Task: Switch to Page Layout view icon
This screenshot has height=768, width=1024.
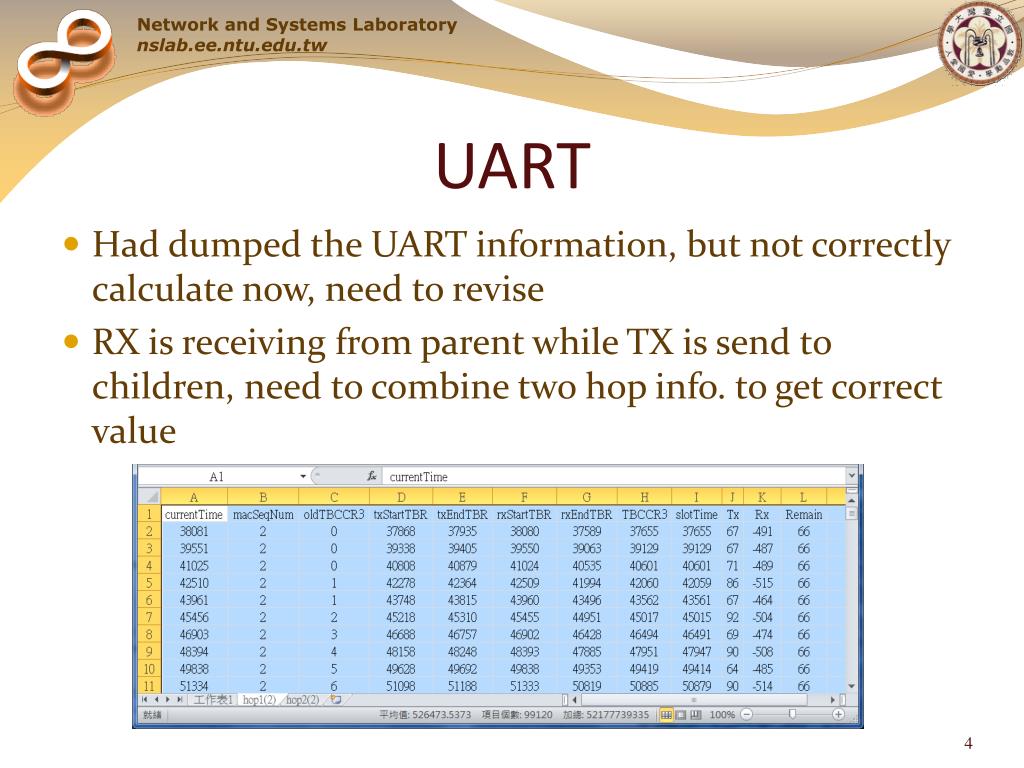Action: pos(680,714)
